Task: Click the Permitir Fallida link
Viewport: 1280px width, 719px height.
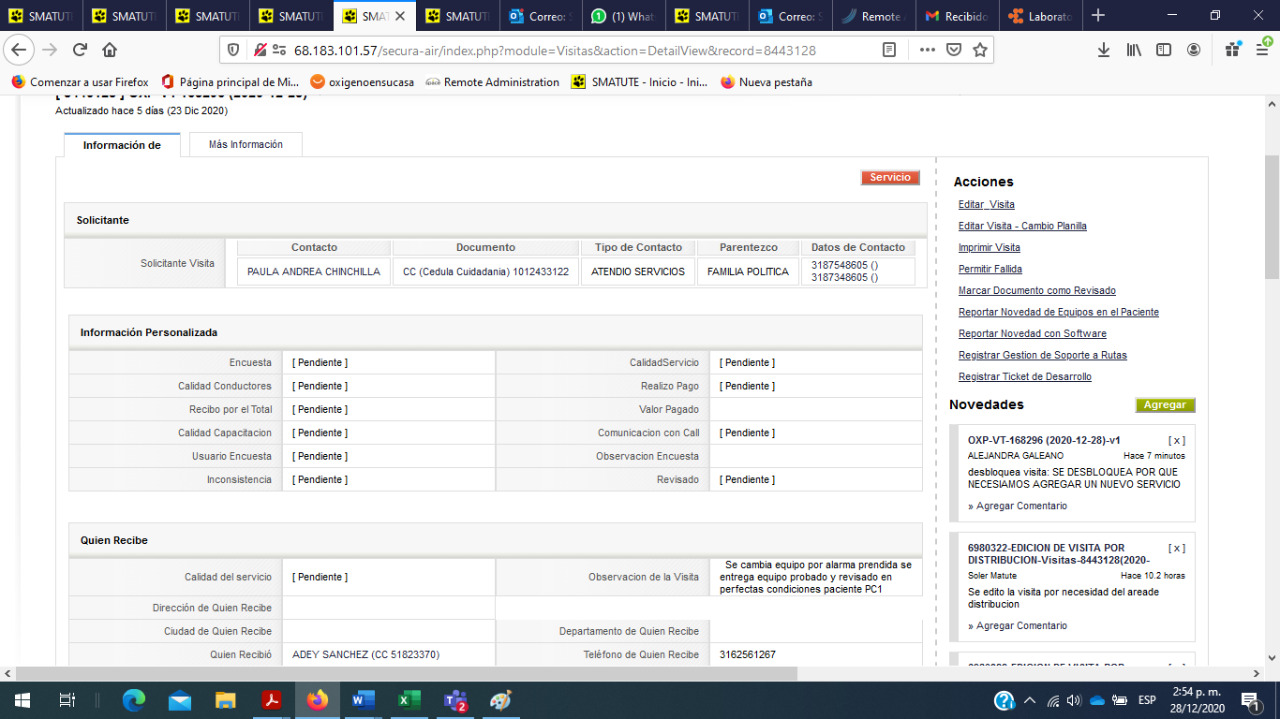Action: (990, 269)
